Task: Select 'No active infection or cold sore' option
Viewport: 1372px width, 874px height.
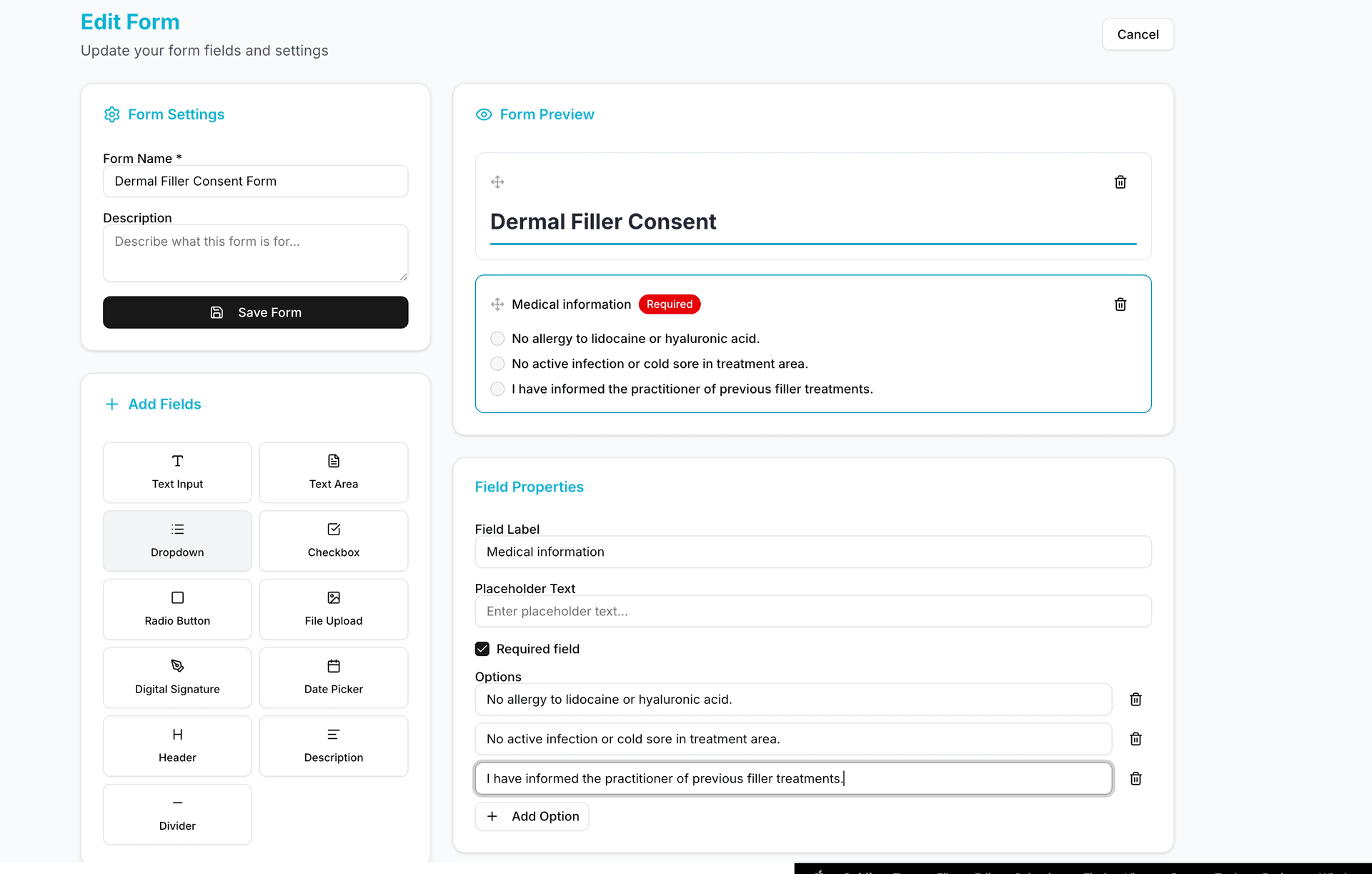Action: click(x=497, y=363)
